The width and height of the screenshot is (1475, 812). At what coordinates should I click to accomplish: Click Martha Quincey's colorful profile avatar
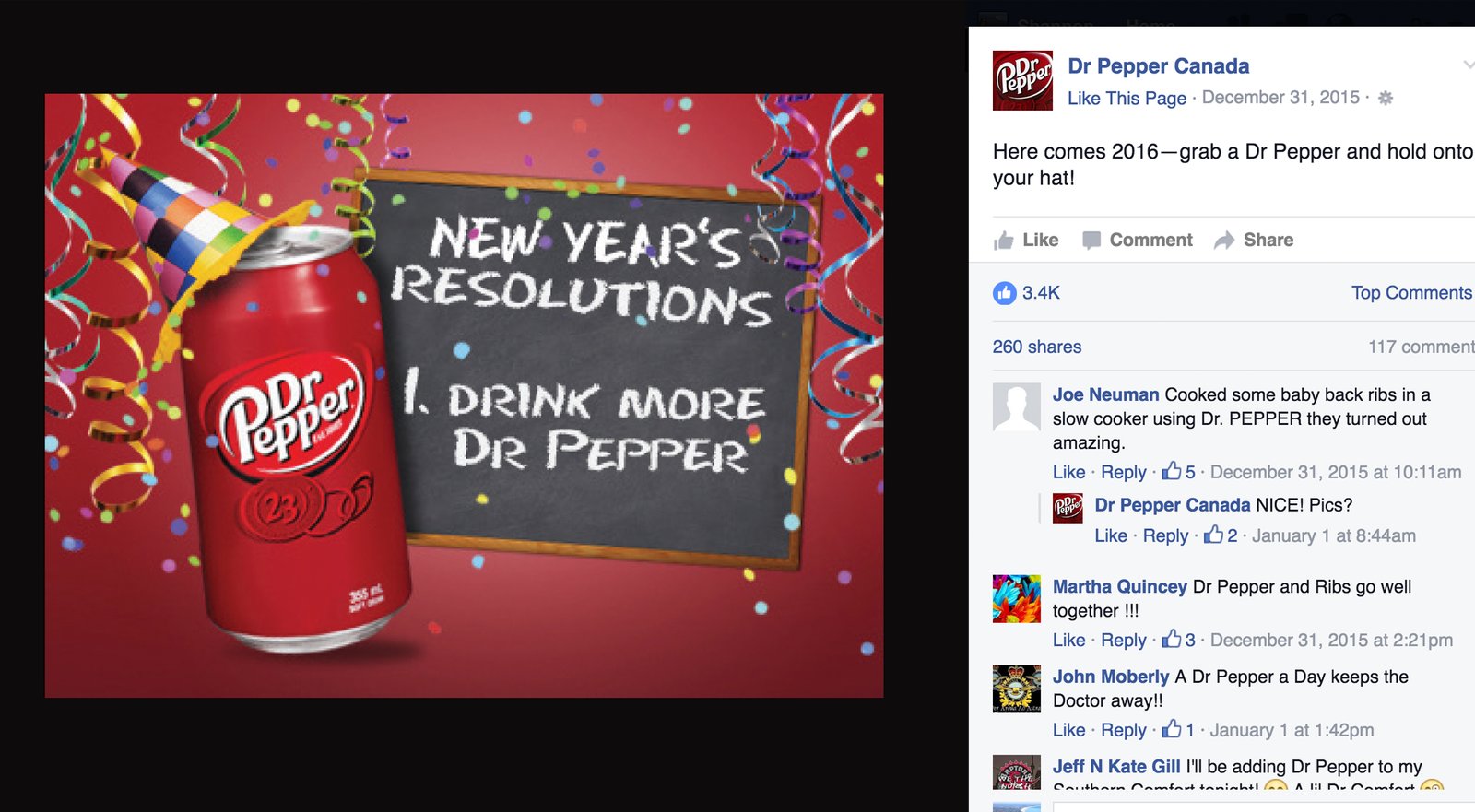[x=1017, y=599]
